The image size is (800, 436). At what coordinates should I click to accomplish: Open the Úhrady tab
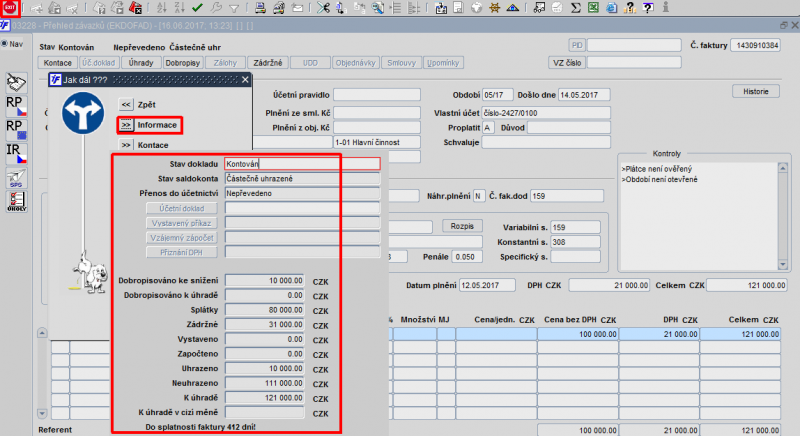[x=142, y=63]
